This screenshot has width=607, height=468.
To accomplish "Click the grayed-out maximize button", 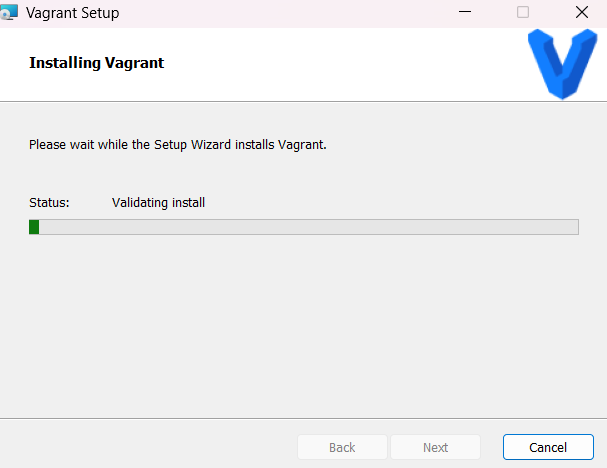I will (523, 13).
